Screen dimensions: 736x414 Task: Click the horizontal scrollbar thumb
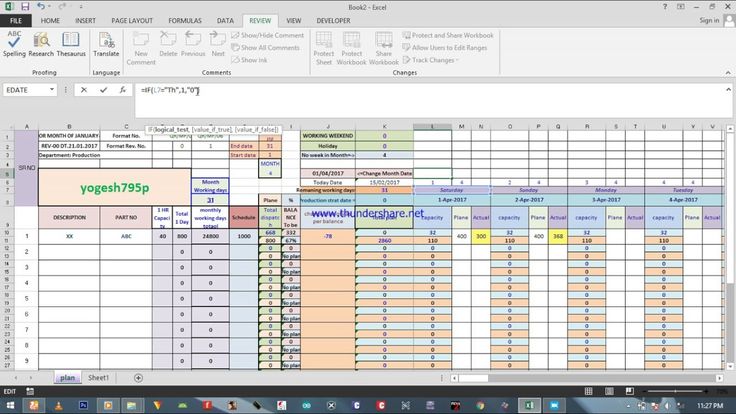pyautogui.click(x=473, y=378)
